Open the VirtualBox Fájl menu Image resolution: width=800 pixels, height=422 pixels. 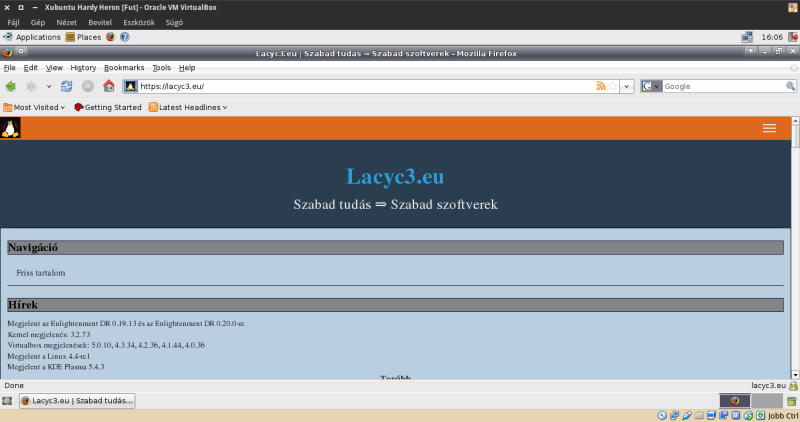(x=13, y=22)
